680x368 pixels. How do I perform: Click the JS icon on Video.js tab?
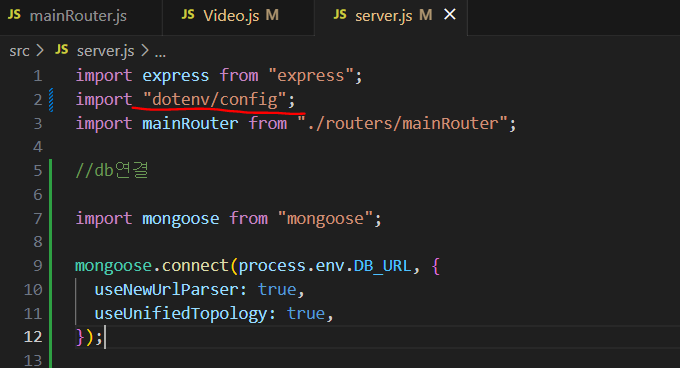pos(188,15)
